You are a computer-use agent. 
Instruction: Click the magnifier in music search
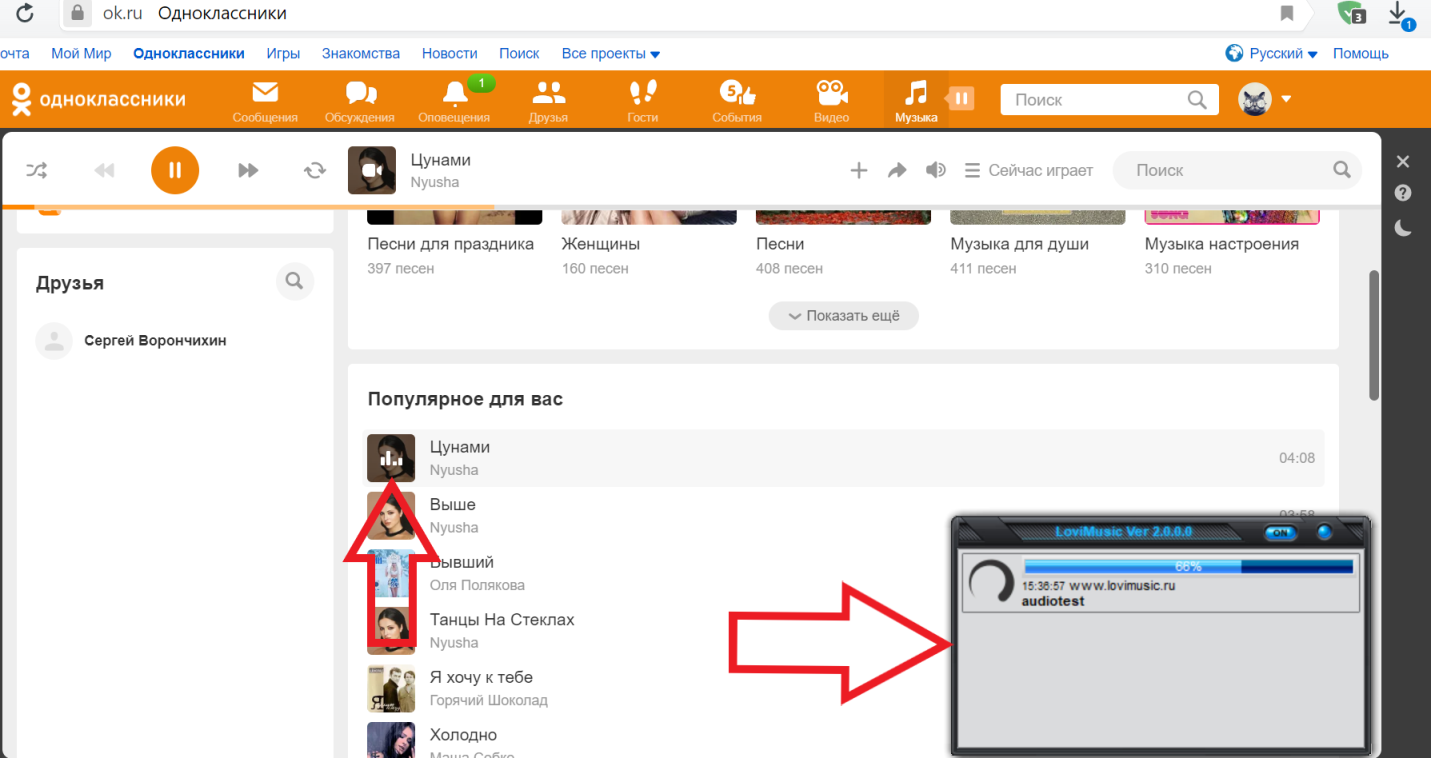click(1342, 170)
